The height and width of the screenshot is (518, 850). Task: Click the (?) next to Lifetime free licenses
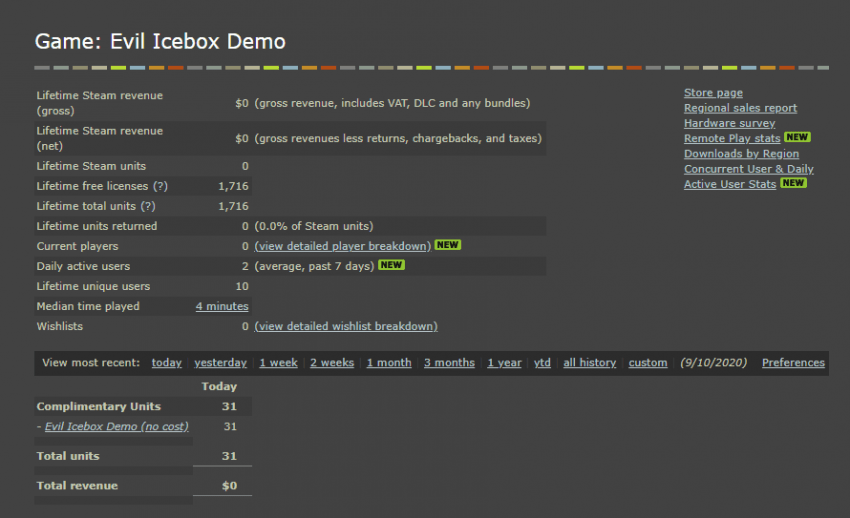(160, 186)
